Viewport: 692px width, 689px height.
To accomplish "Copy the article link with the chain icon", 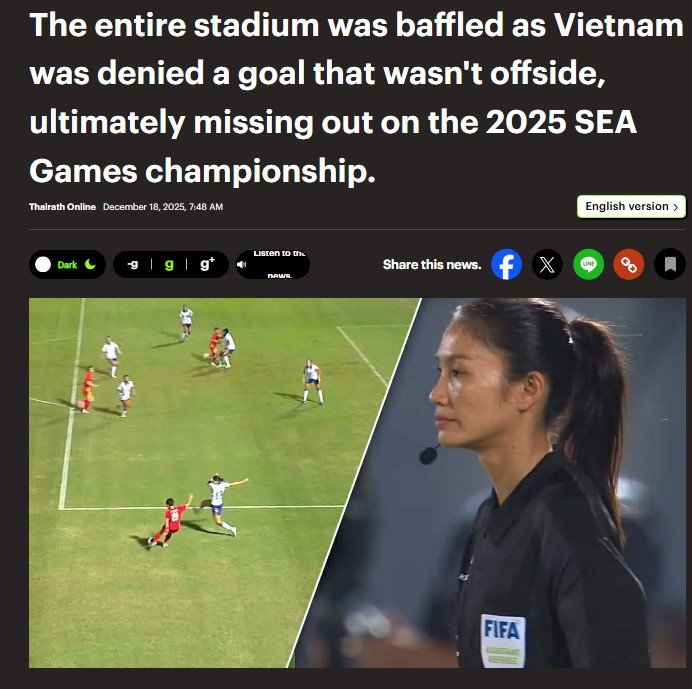I will click(628, 264).
